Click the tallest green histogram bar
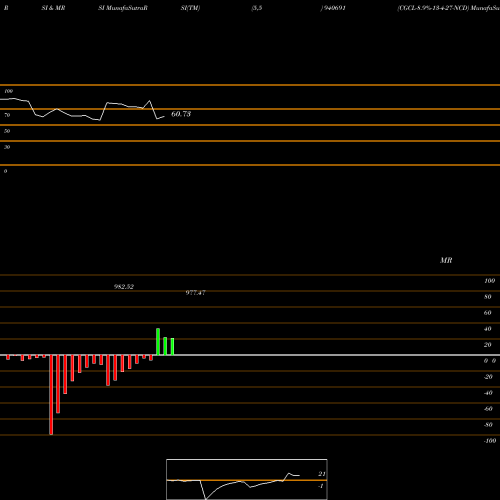The width and height of the screenshot is (500, 500). pyautogui.click(x=158, y=342)
